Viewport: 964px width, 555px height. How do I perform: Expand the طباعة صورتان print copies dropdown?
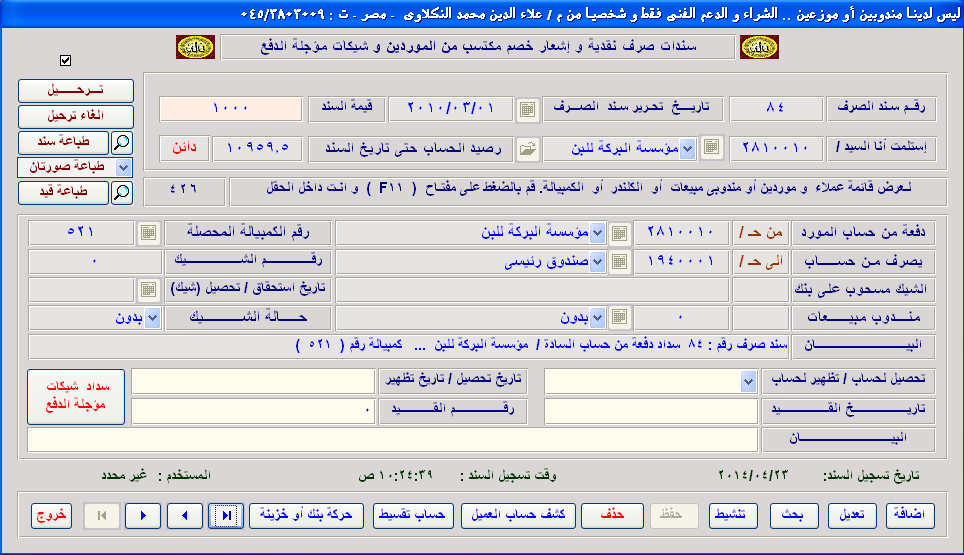124,166
